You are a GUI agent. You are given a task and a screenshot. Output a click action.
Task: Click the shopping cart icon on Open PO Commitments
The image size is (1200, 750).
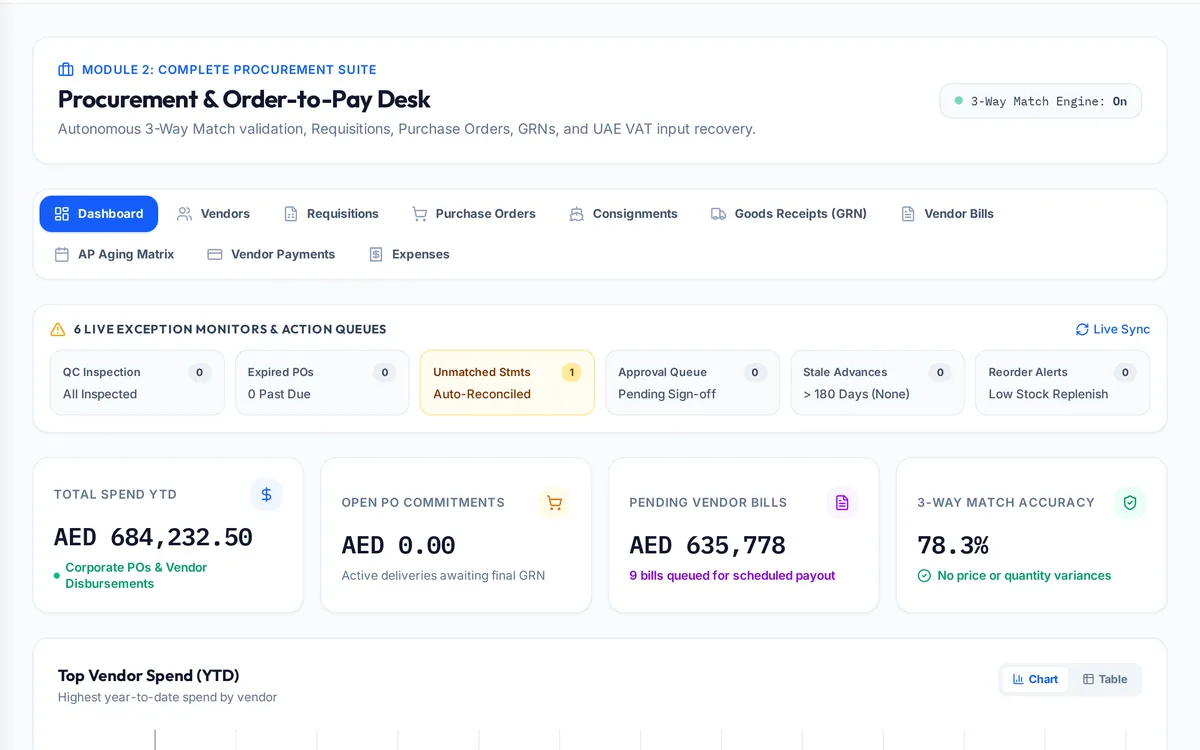554,502
